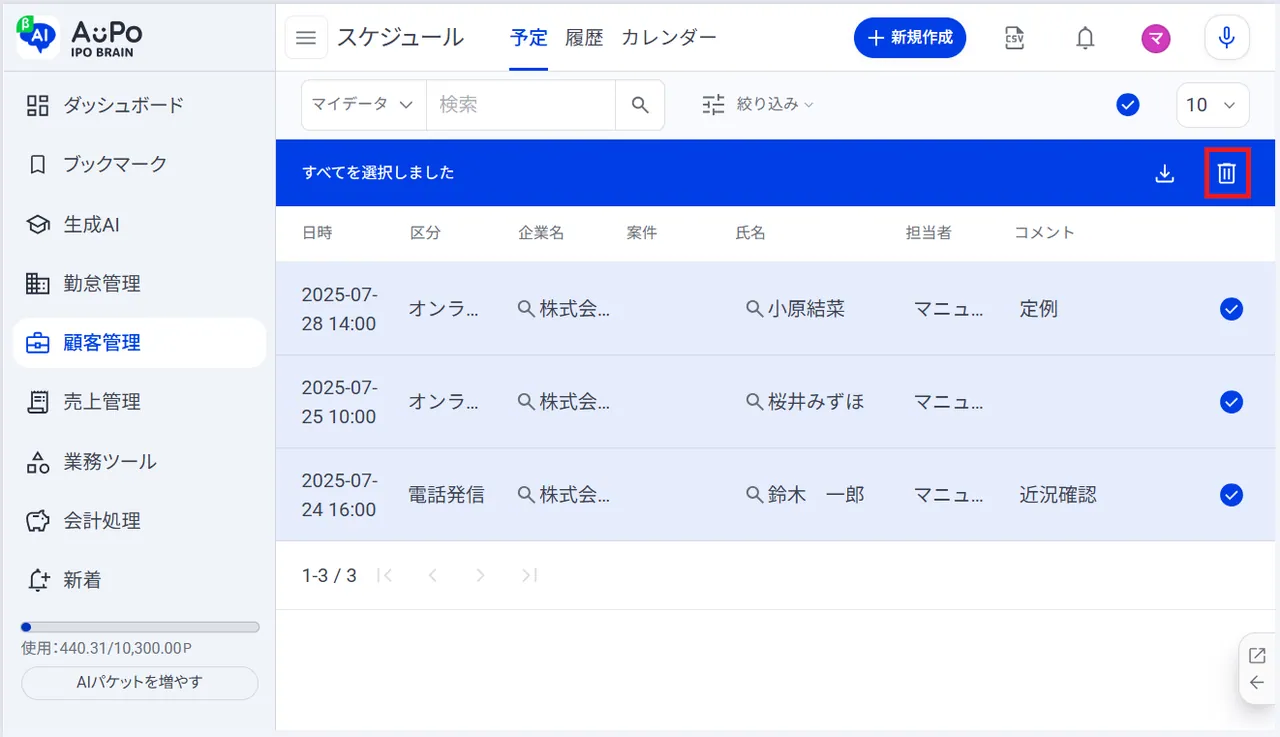Open 売上管理 in the sidebar

(139, 402)
